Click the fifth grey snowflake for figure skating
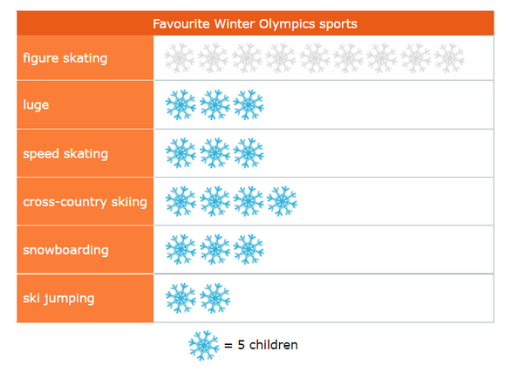The height and width of the screenshot is (370, 512). [x=315, y=58]
